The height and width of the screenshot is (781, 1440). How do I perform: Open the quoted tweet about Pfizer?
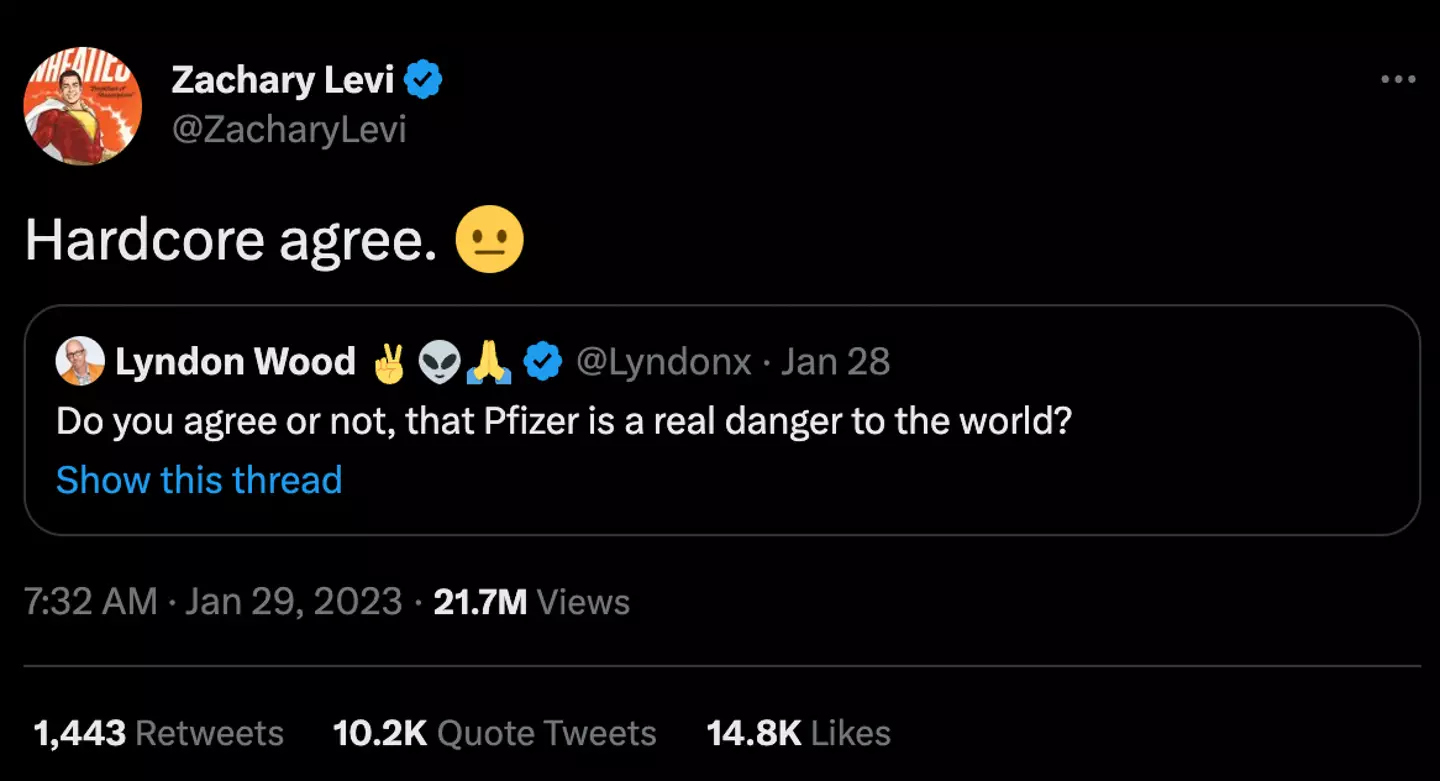coord(564,421)
